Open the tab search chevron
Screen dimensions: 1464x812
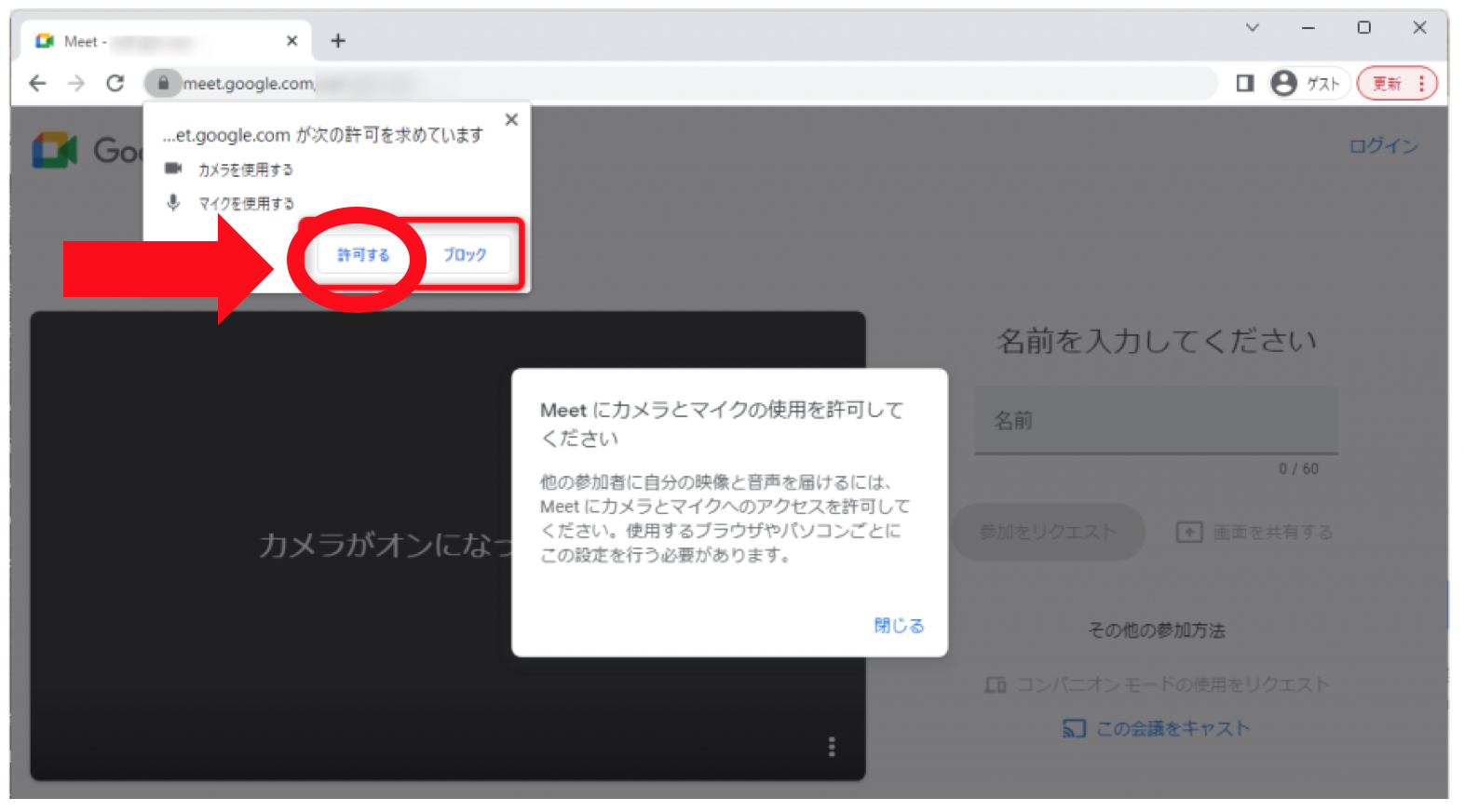click(x=1253, y=28)
